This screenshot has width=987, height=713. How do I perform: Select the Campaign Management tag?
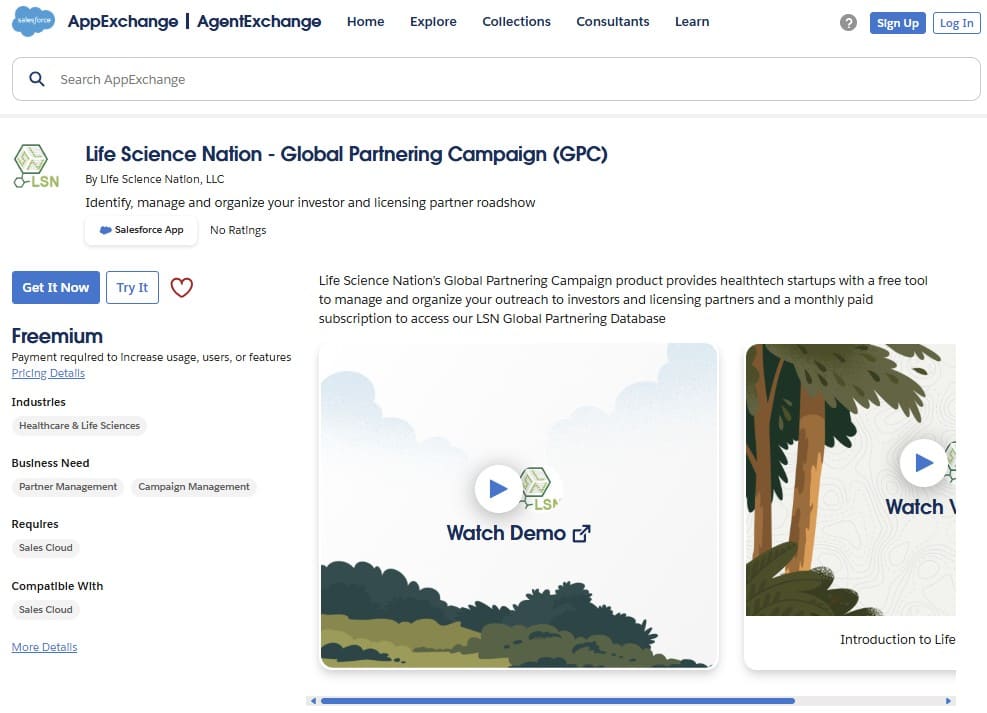point(194,486)
